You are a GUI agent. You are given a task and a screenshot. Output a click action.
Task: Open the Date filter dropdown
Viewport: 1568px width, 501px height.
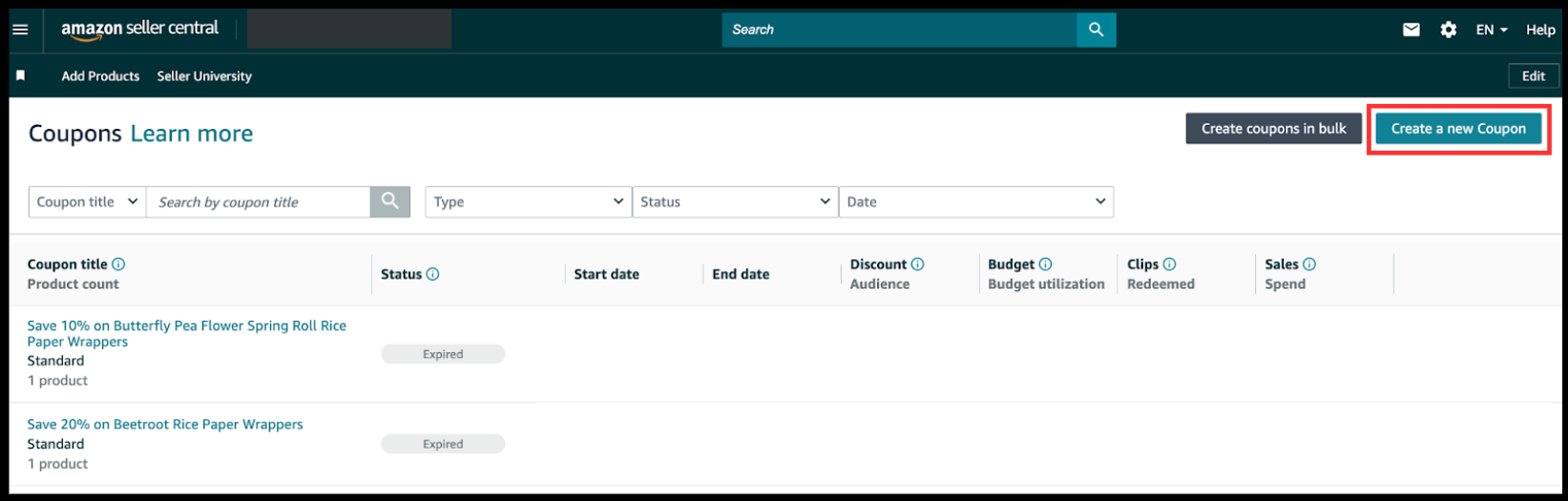(975, 201)
